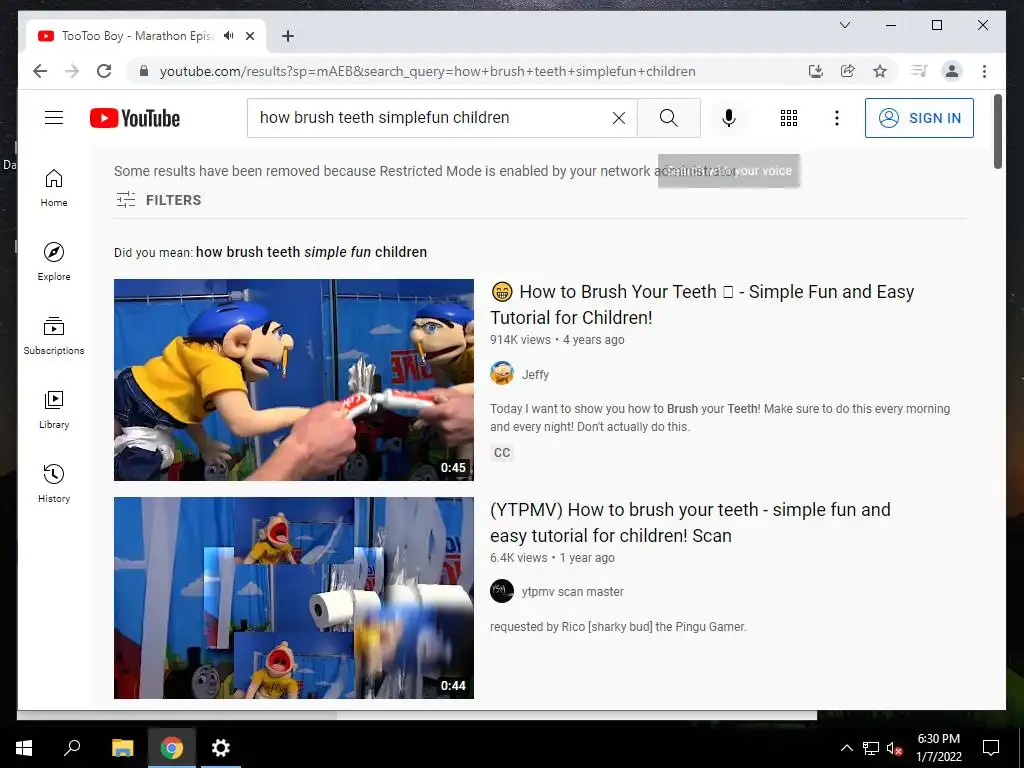The height and width of the screenshot is (768, 1024).
Task: Open a new Chrome tab
Action: click(288, 36)
